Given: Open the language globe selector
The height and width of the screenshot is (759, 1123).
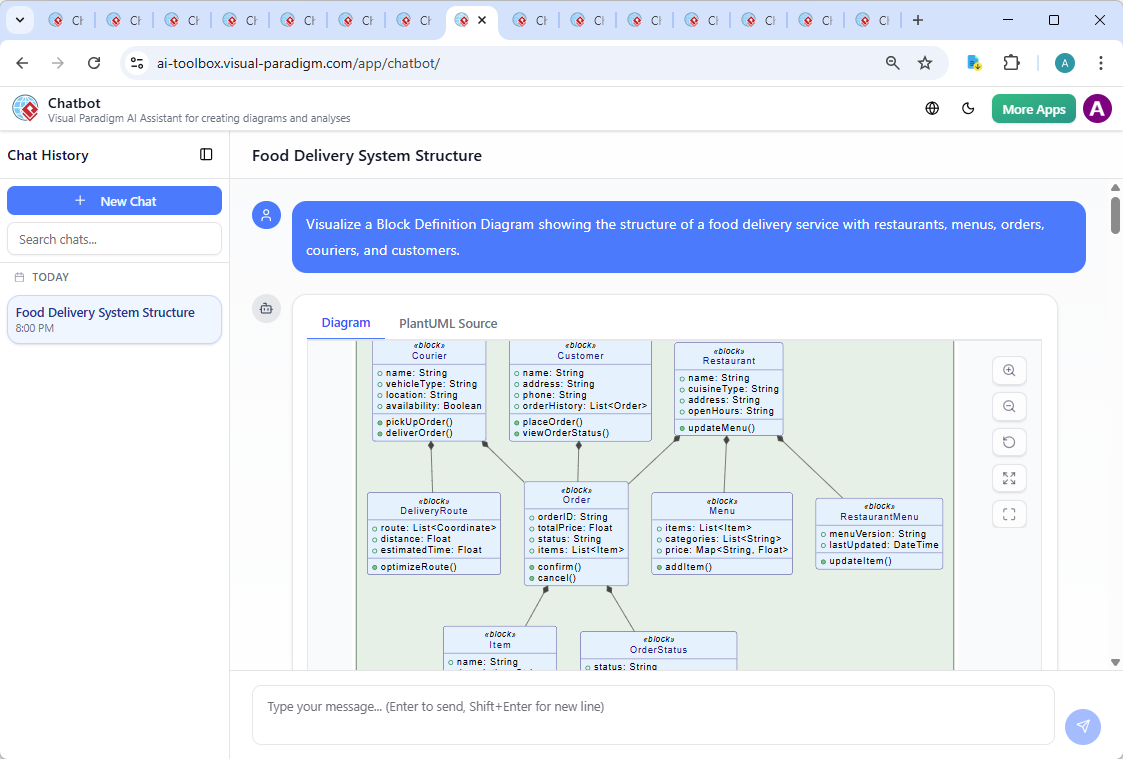Looking at the screenshot, I should [x=931, y=108].
